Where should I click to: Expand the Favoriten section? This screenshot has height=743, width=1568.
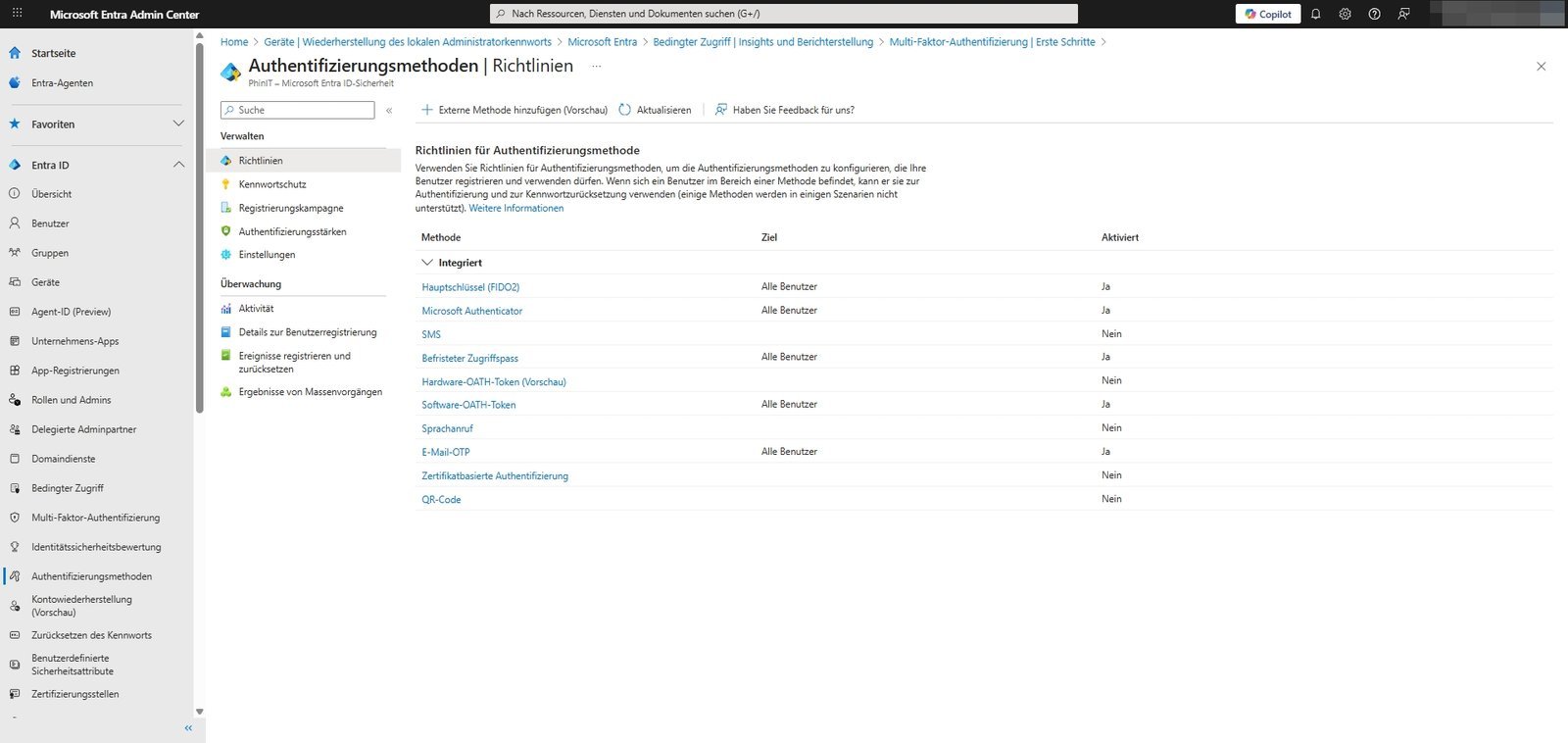(x=178, y=124)
